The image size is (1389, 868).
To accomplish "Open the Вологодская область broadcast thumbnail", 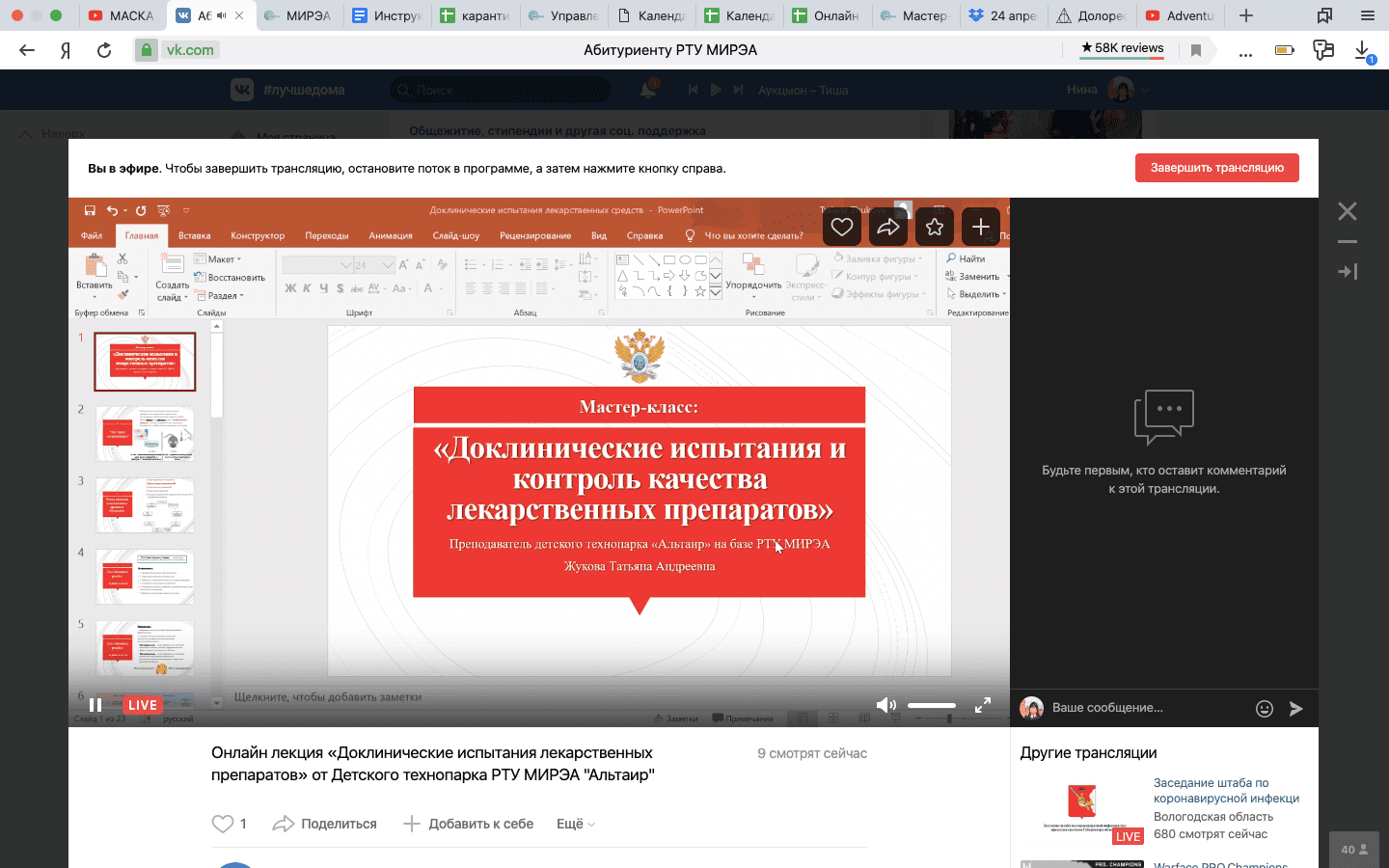I will tap(1082, 808).
